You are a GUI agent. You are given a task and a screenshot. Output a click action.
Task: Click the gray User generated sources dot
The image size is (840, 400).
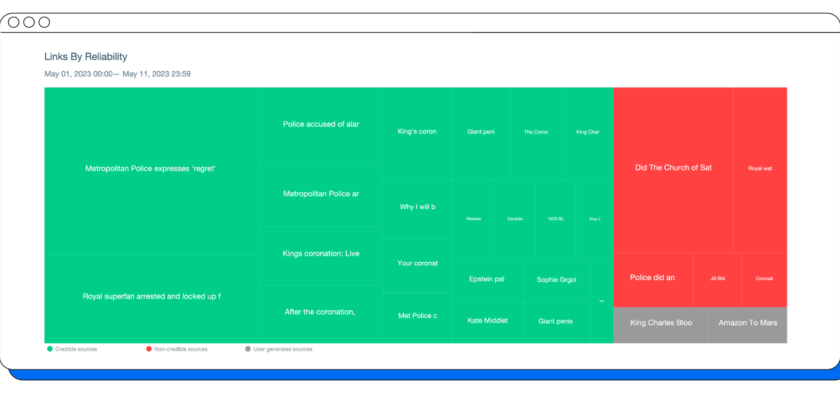(248, 349)
